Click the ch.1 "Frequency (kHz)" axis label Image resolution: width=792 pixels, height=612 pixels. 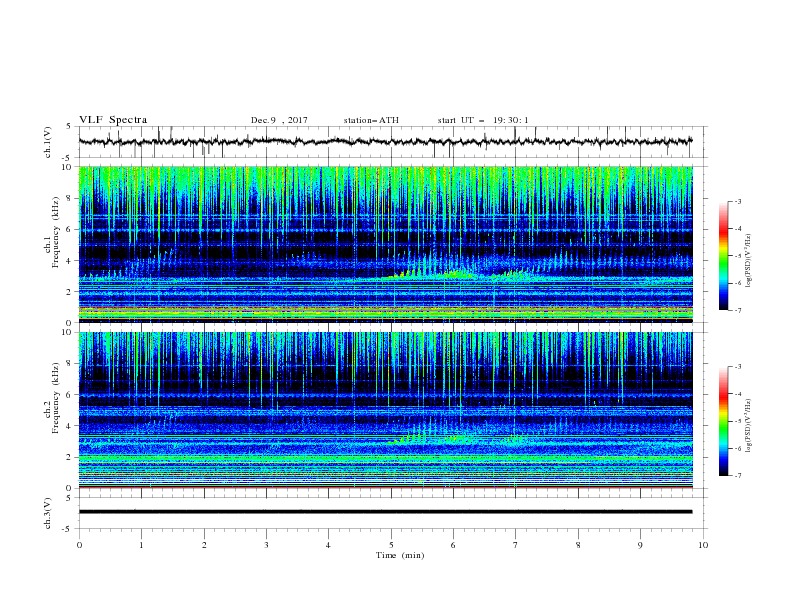[x=56, y=233]
